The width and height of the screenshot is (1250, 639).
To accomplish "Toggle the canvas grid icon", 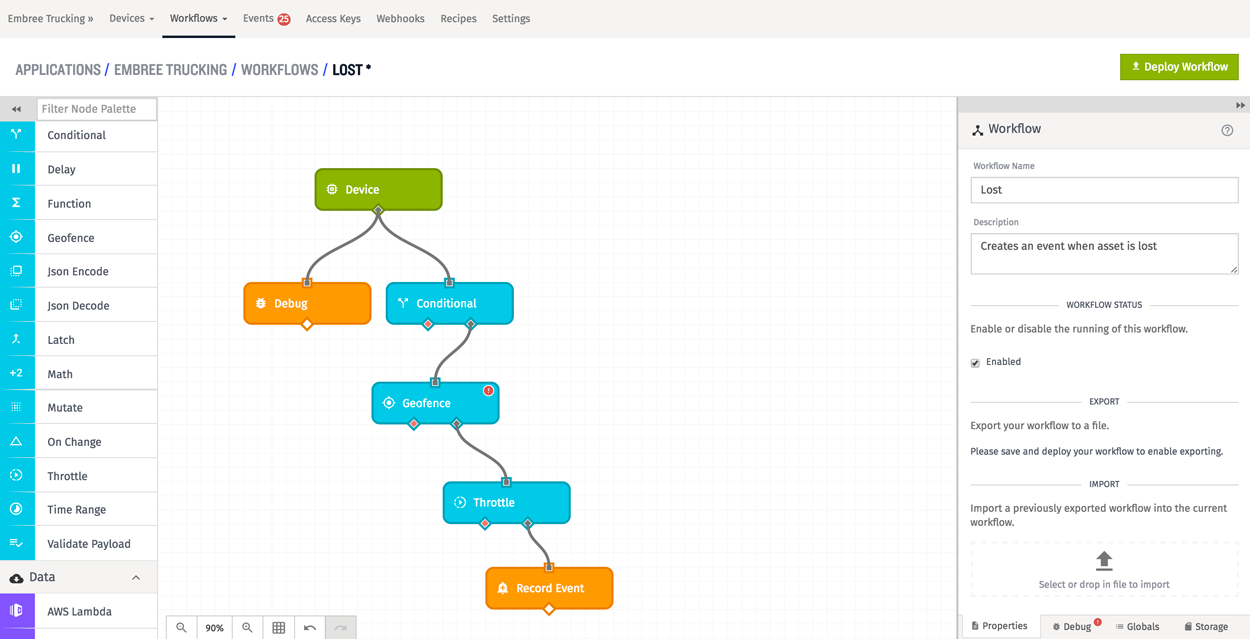I will (x=279, y=627).
